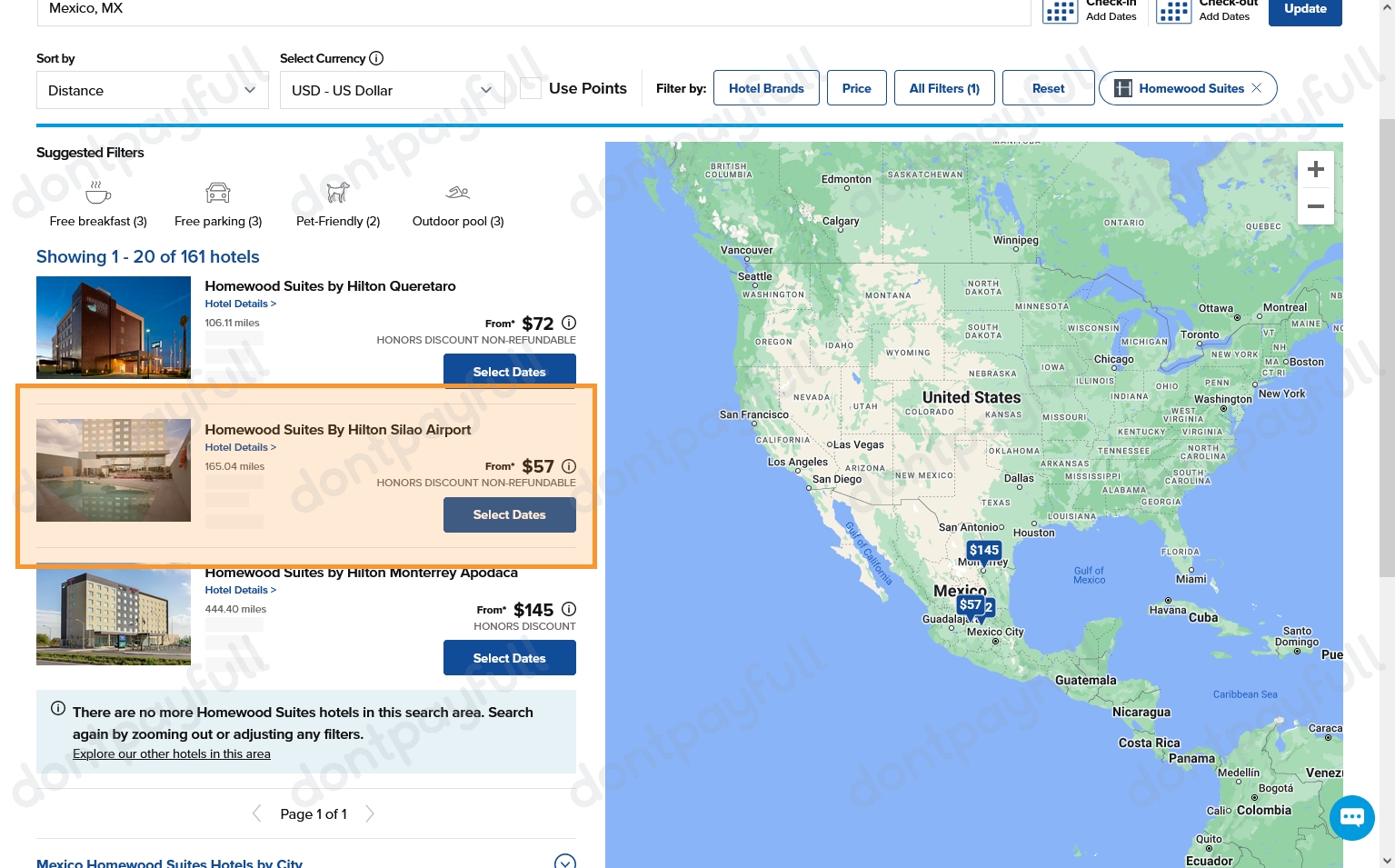Click the Outdoor pool filter icon
The image size is (1395, 868).
tap(457, 194)
